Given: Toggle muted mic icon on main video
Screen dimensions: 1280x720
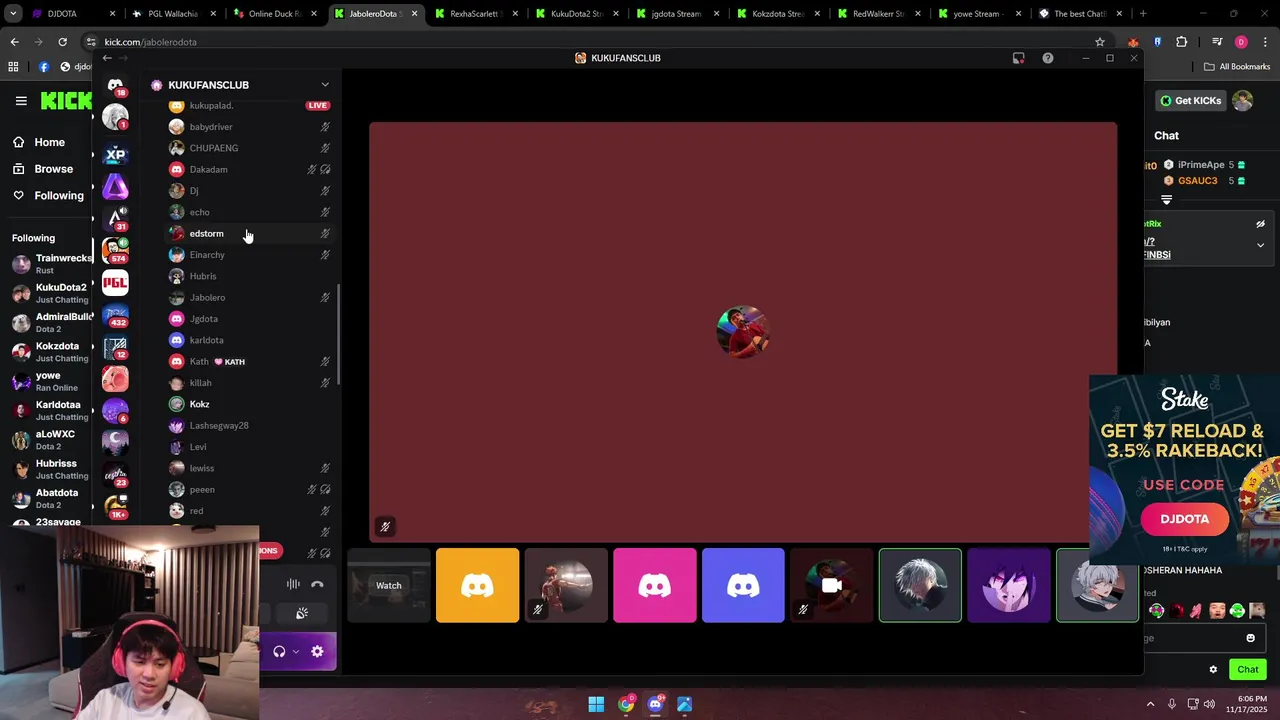Looking at the screenshot, I should (385, 526).
